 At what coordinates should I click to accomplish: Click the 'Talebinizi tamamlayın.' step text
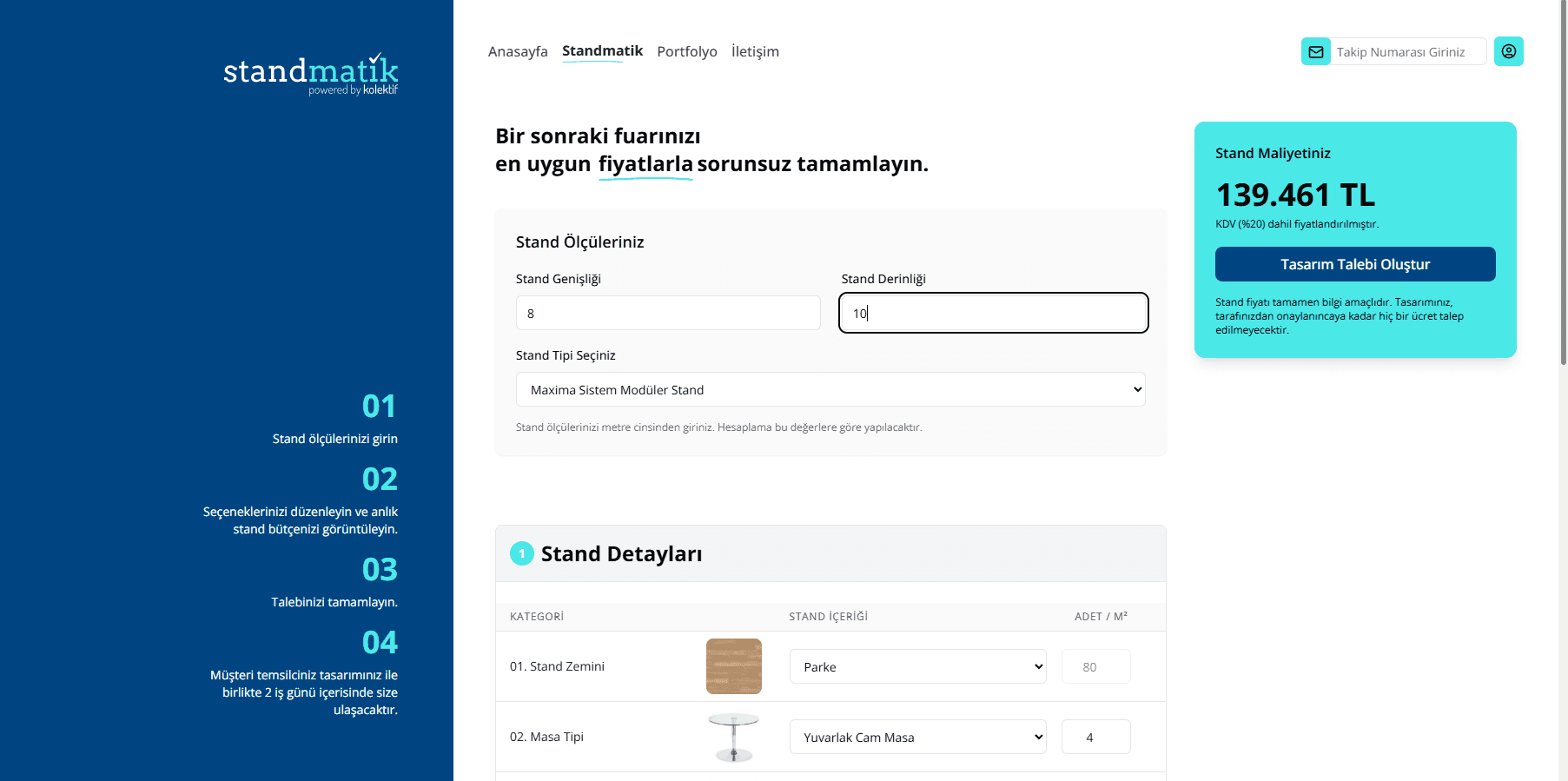coord(334,602)
